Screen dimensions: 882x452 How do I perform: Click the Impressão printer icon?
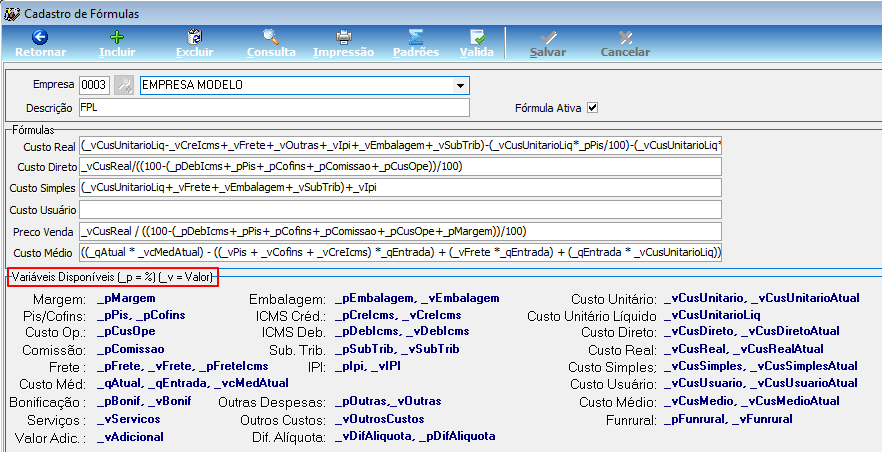tap(344, 37)
